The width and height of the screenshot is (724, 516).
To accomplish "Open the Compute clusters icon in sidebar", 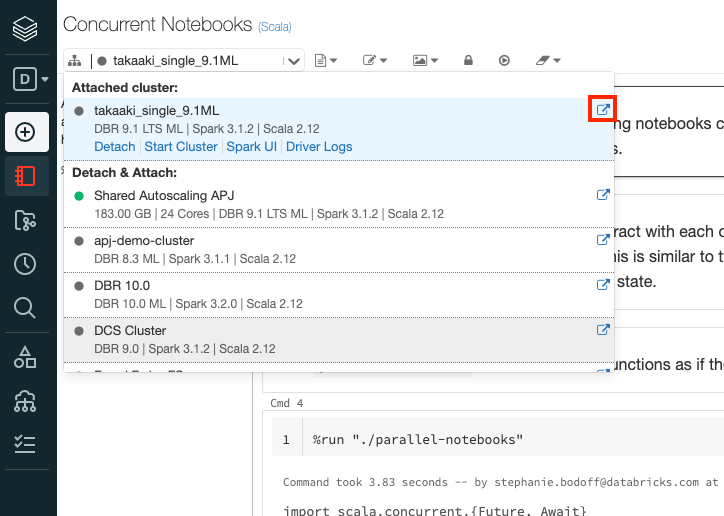I will [25, 401].
